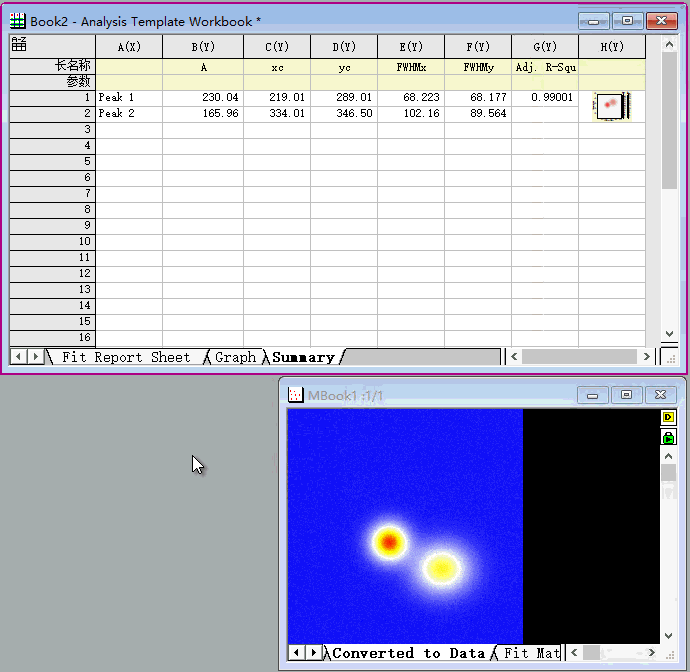
Task: Click the Book2 vertical scrollbar down arrow
Action: coord(670,335)
